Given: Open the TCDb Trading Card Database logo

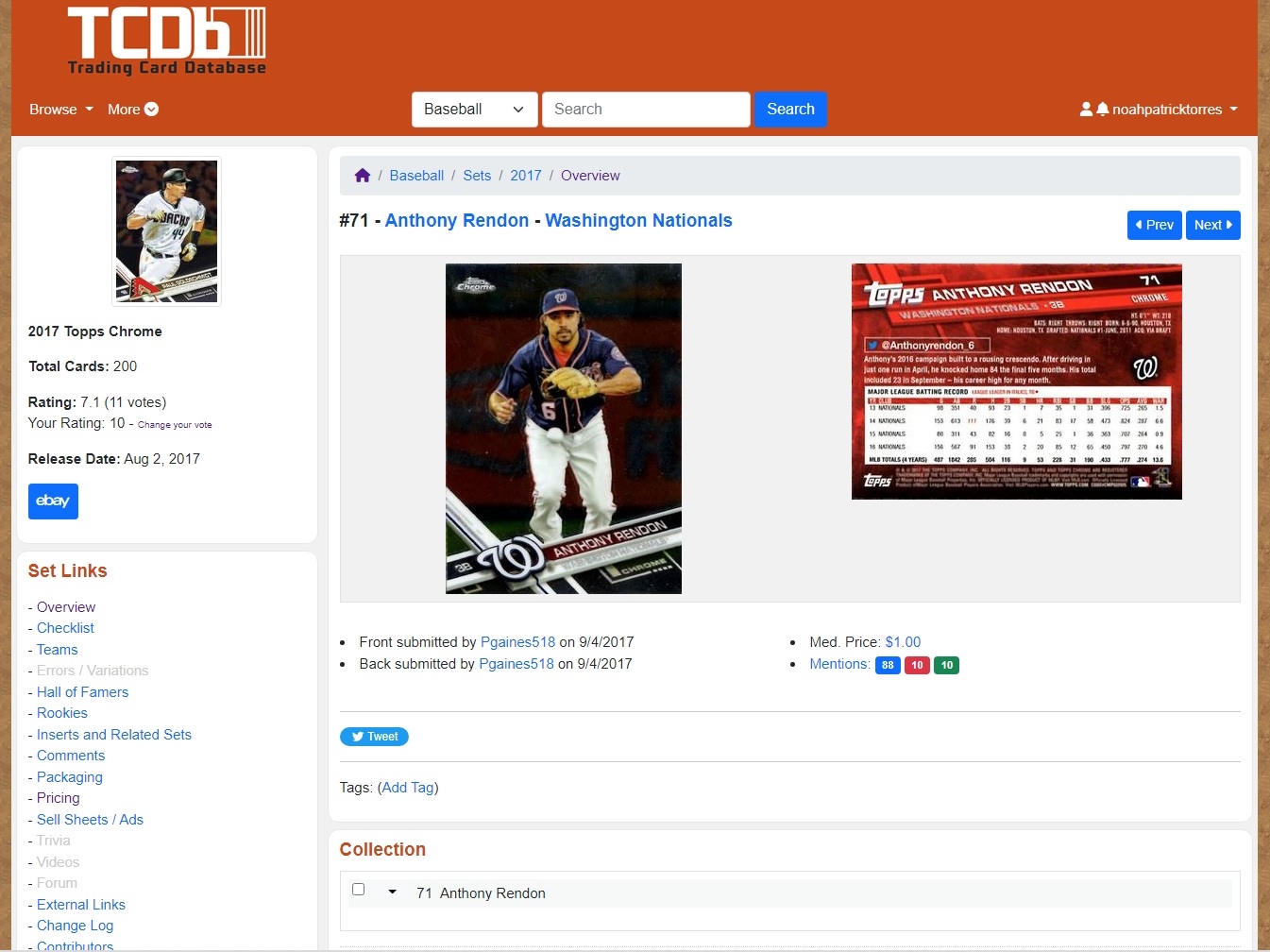Looking at the screenshot, I should [x=167, y=42].
